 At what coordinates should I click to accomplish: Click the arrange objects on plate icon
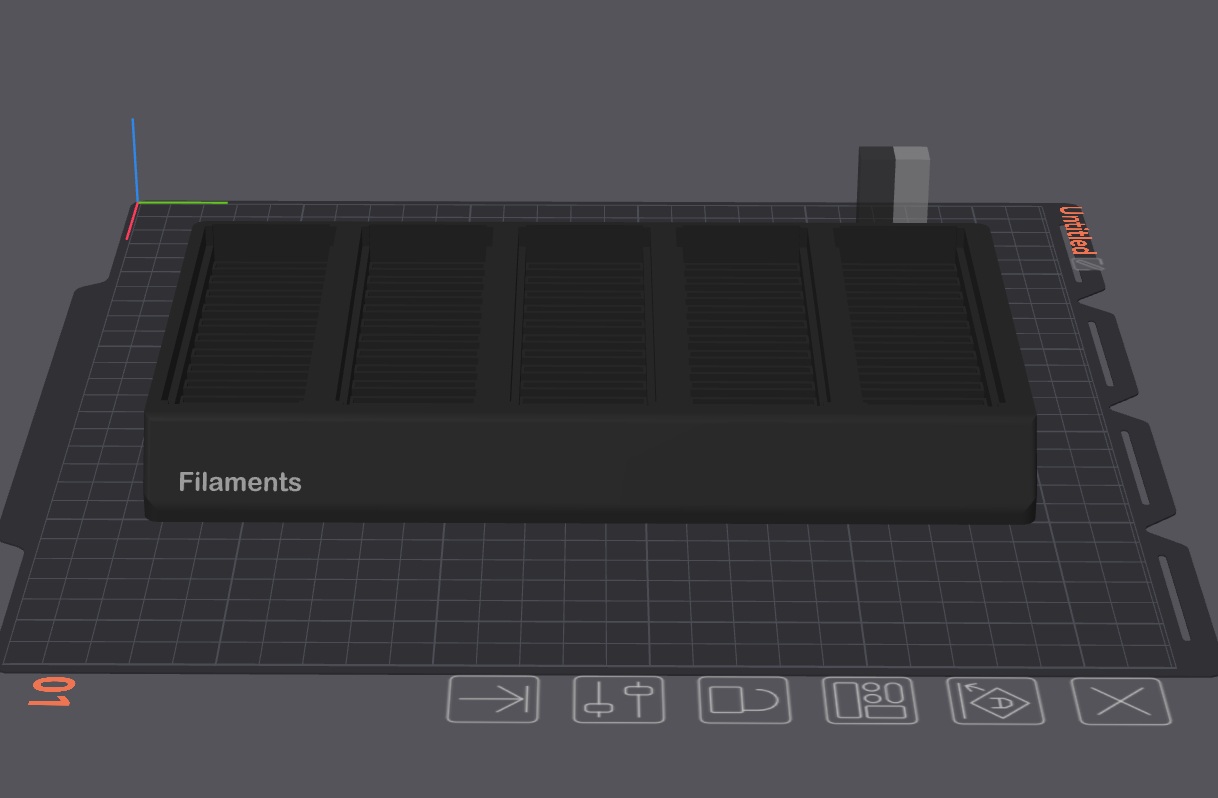(x=870, y=700)
